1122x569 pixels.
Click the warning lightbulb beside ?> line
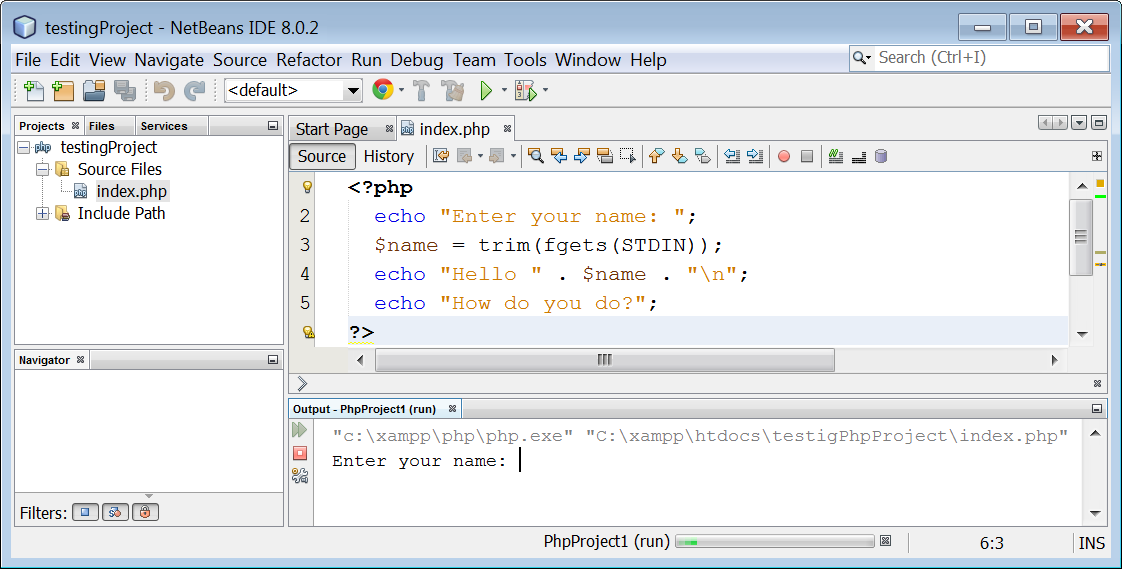tap(308, 331)
